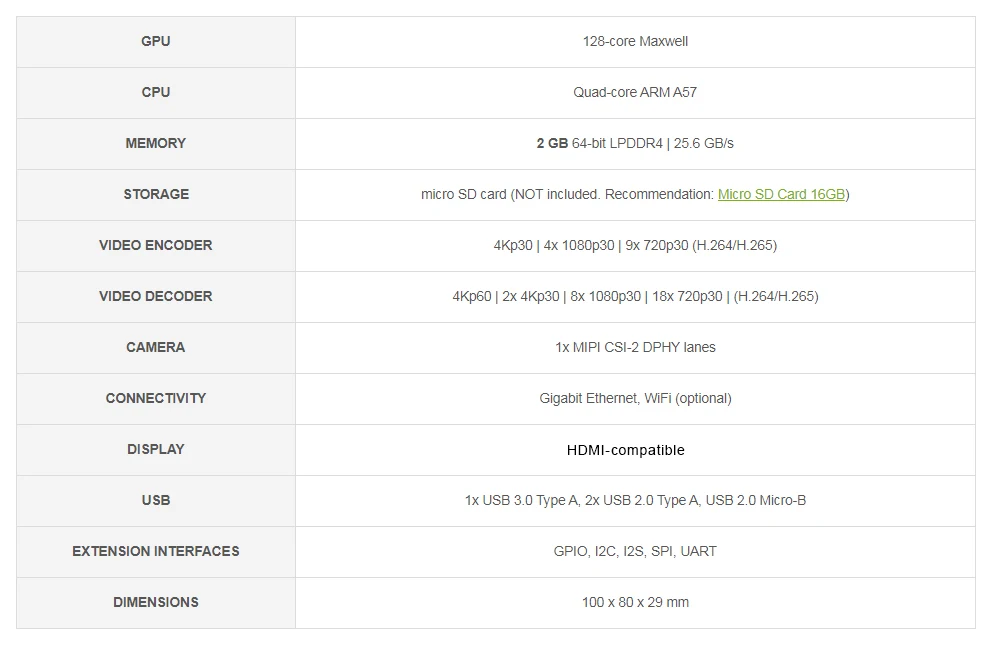1000x660 pixels.
Task: Click the MIPI CSI-2 DPHY lanes value
Action: click(x=635, y=348)
